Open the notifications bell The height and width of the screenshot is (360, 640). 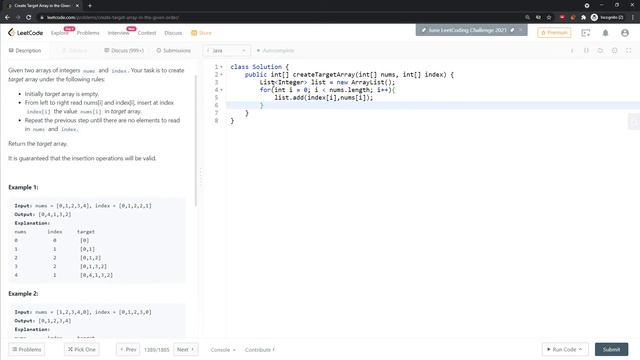tap(605, 33)
